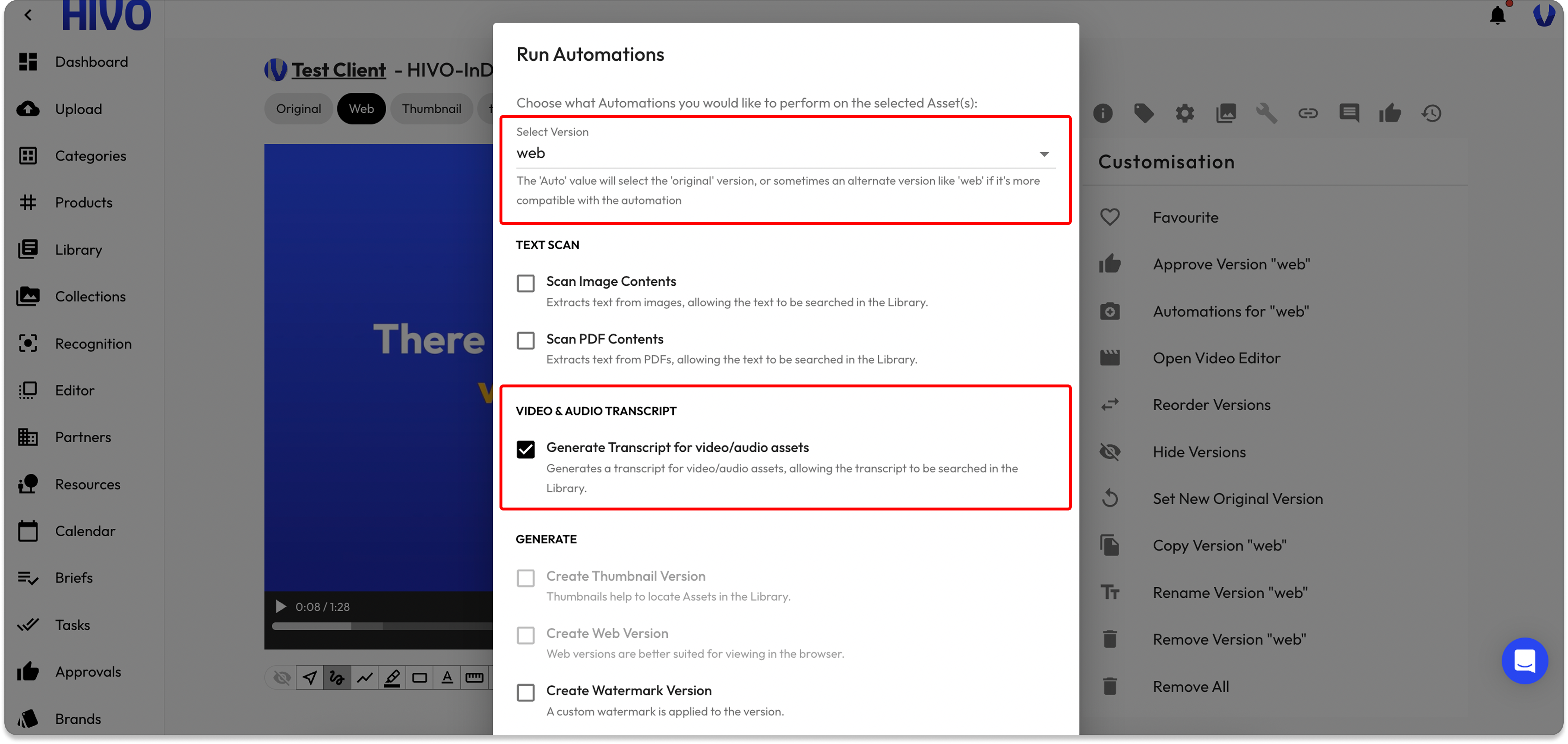The image size is (1568, 744).
Task: Open the chat support bubble
Action: pyautogui.click(x=1524, y=661)
